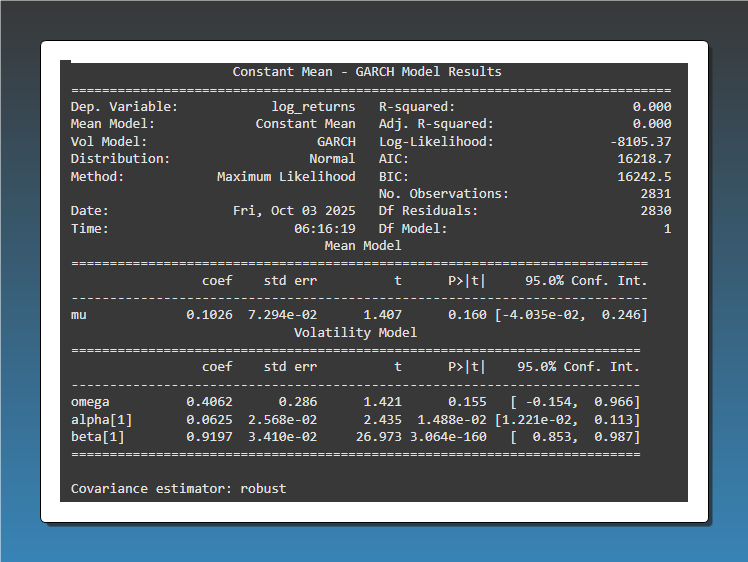Click the 'Volatility Model' section heading
748x562 pixels.
(x=355, y=332)
